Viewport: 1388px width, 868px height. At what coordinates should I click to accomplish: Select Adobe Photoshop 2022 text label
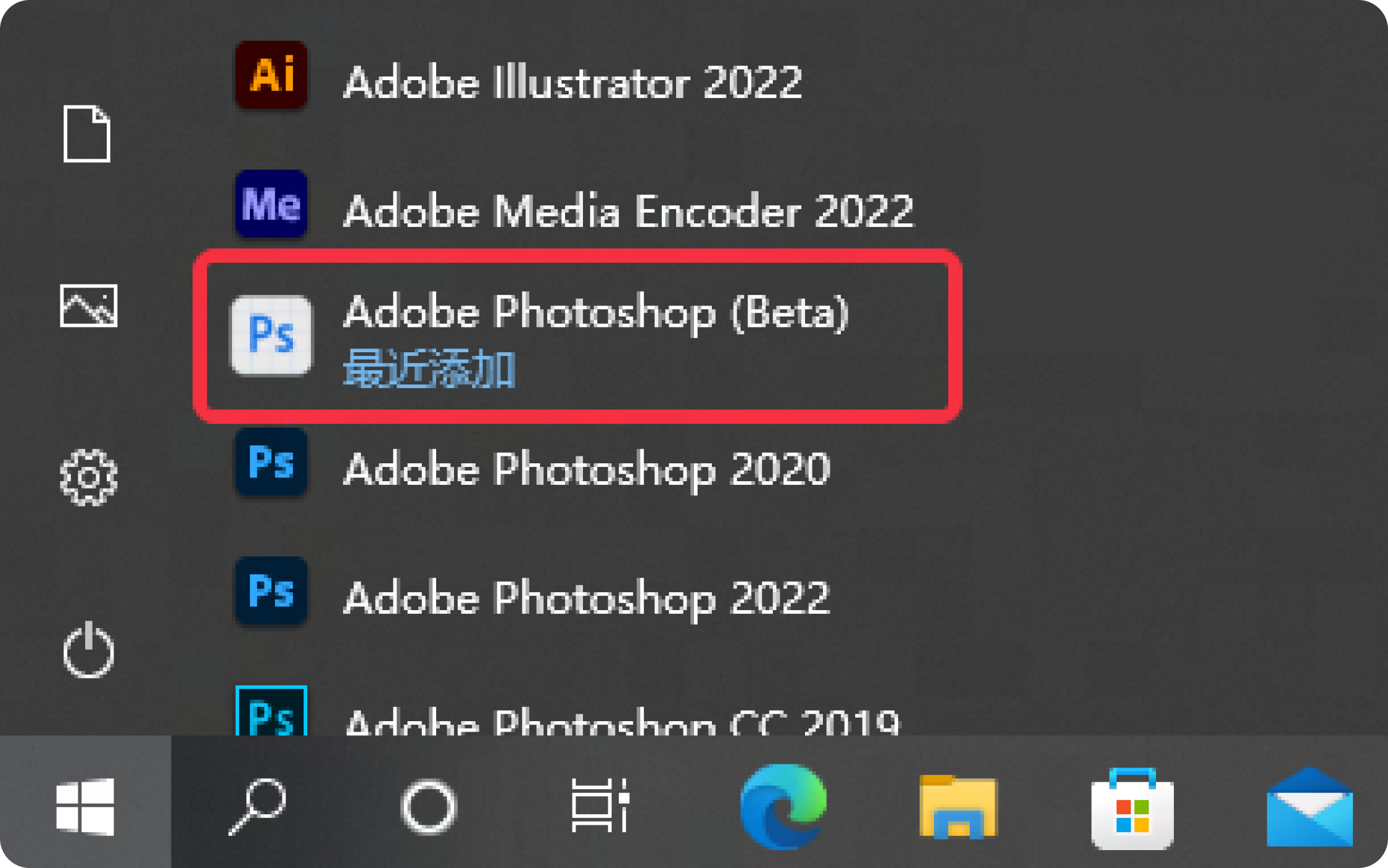(586, 598)
